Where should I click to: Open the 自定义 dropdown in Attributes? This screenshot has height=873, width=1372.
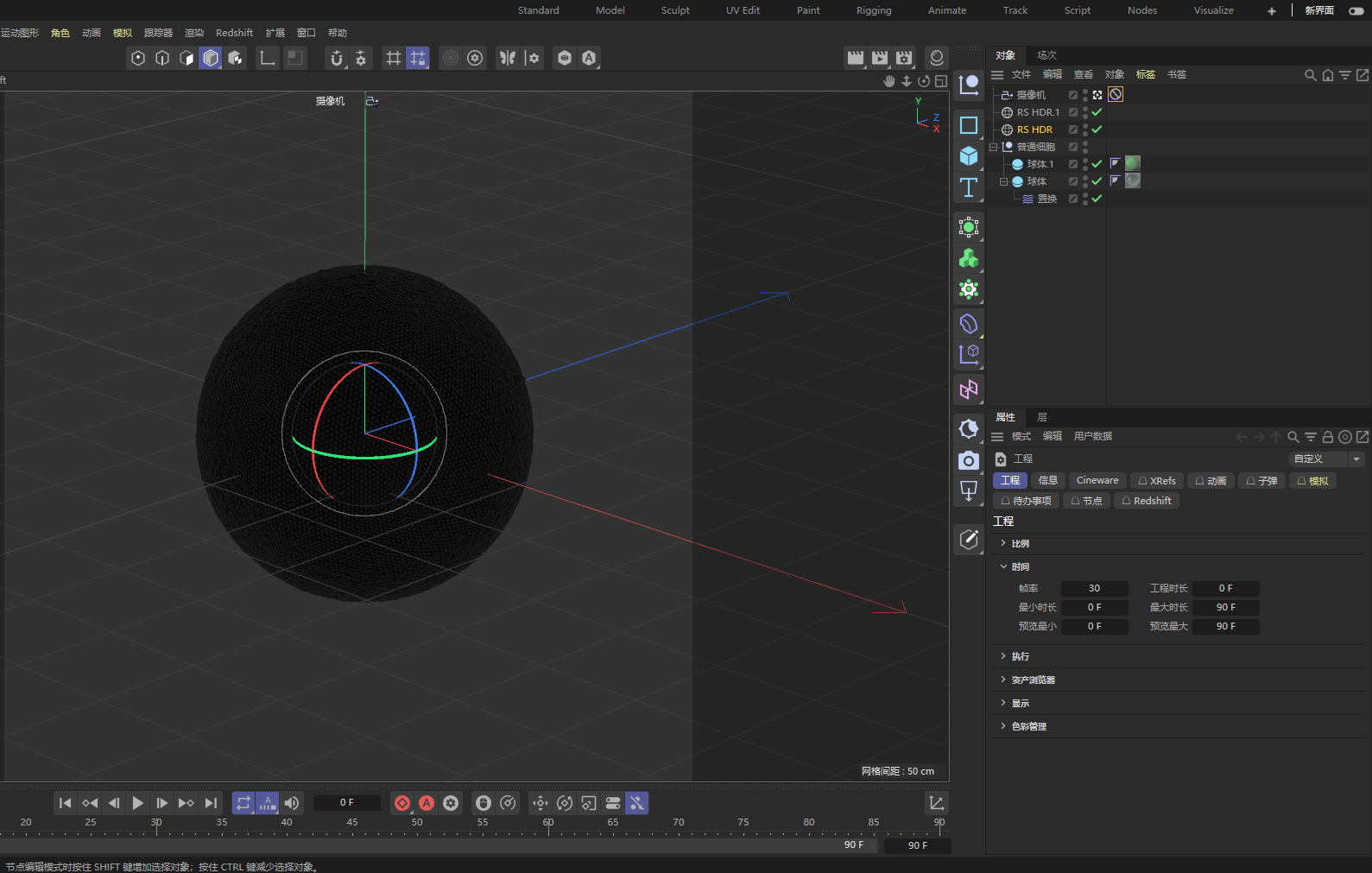pos(1326,459)
